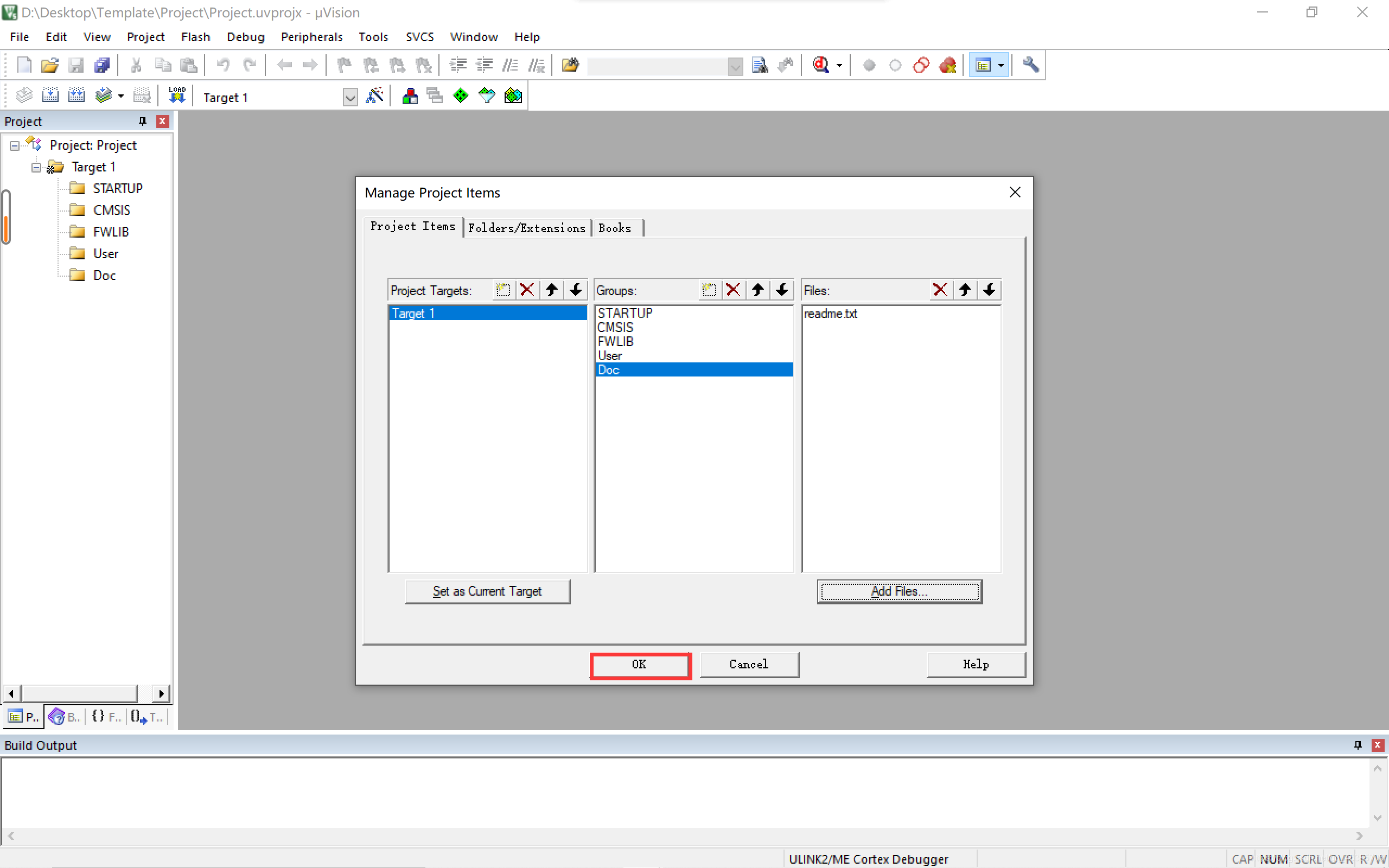Open Options for Target magic wand icon
The image size is (1389, 868).
pos(374,95)
